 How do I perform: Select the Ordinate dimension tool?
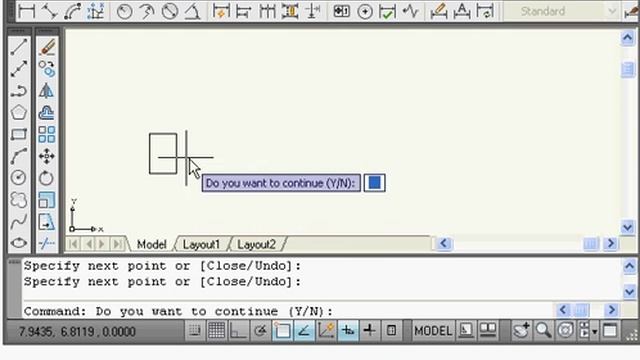click(96, 11)
